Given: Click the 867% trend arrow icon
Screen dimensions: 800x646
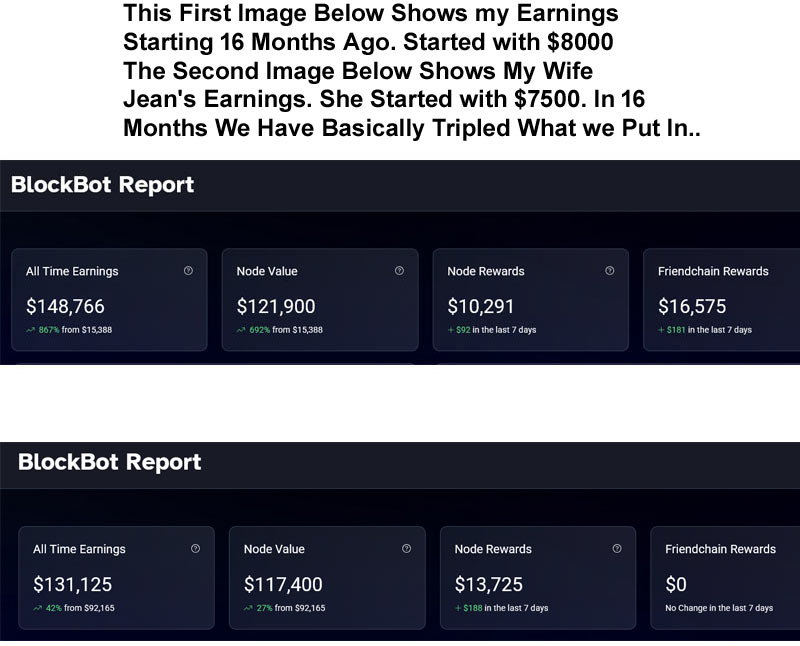Looking at the screenshot, I should click(x=31, y=330).
